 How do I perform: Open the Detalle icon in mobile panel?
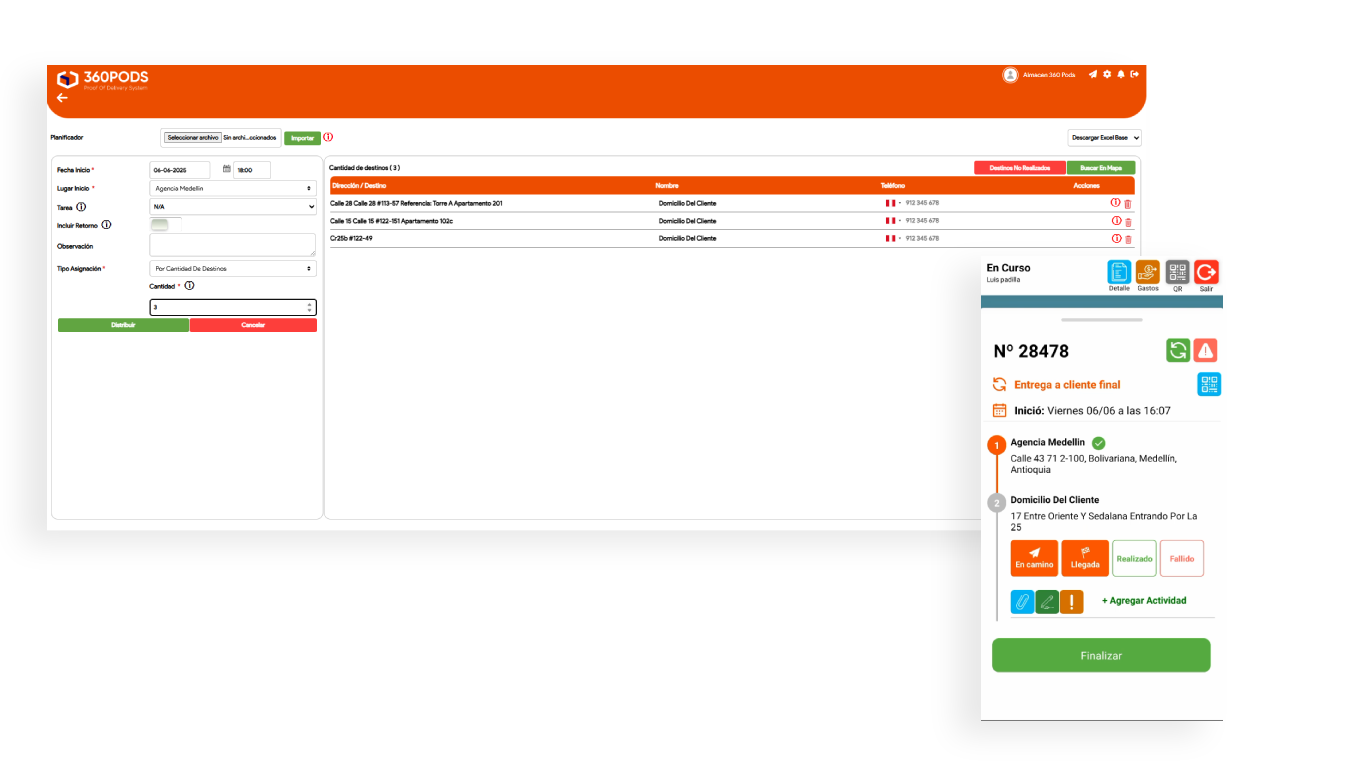click(1119, 272)
